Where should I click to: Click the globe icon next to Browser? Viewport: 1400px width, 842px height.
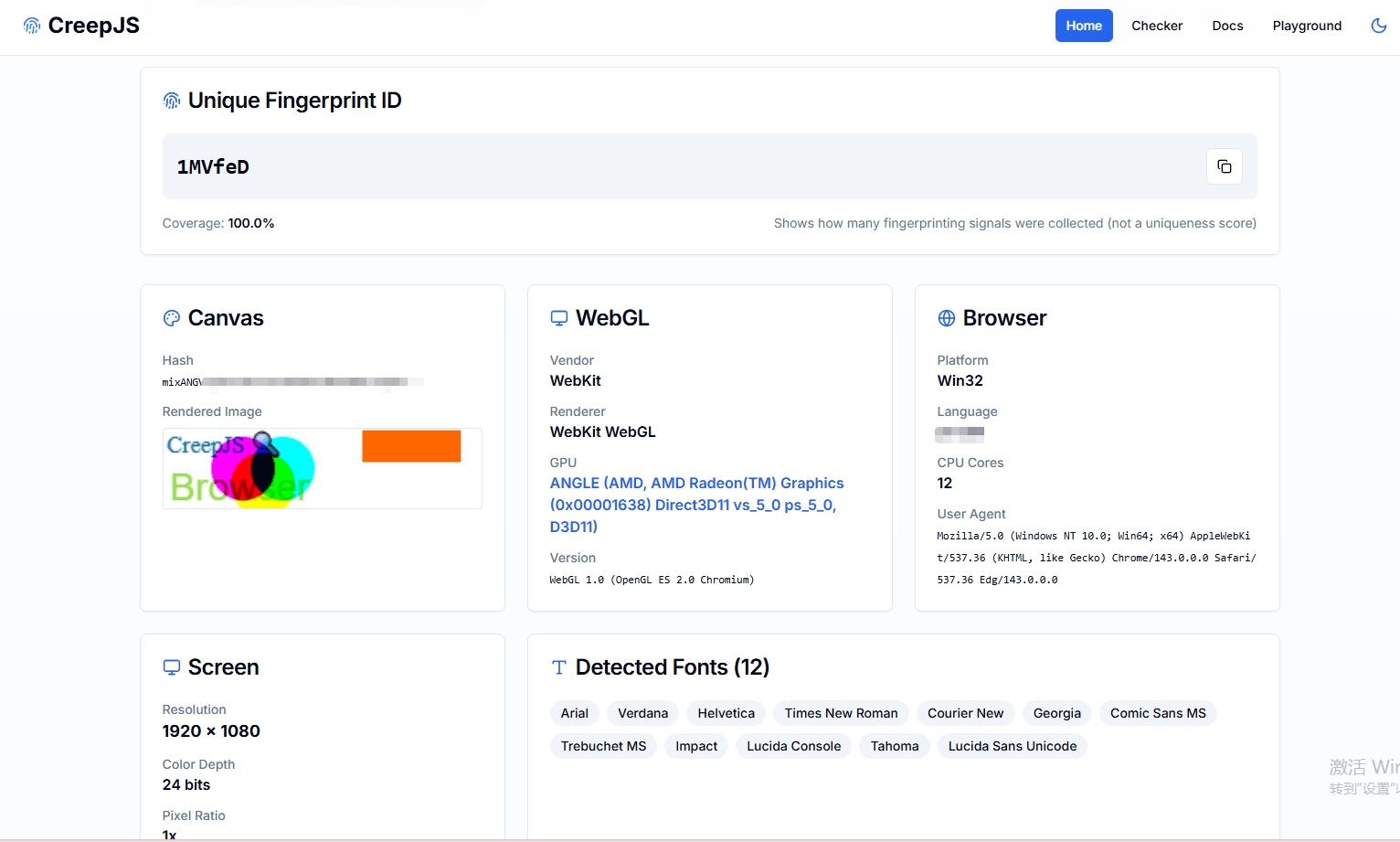(x=947, y=318)
